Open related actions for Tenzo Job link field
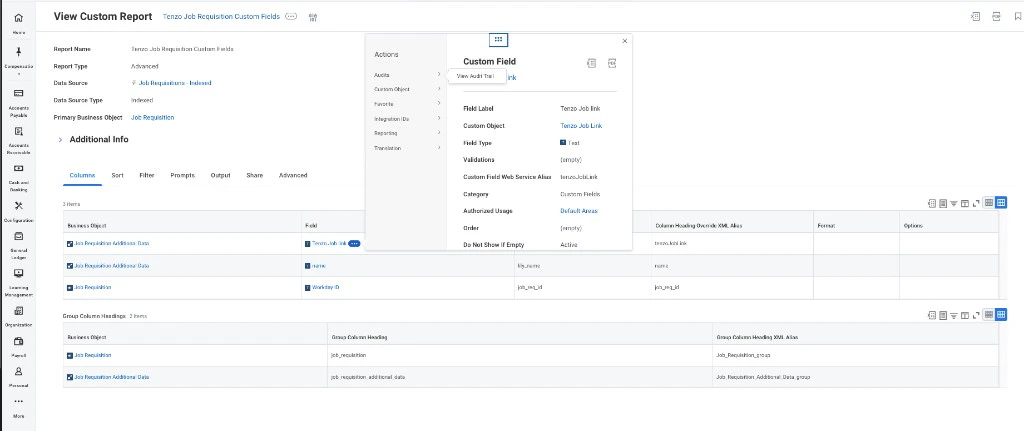 [354, 244]
